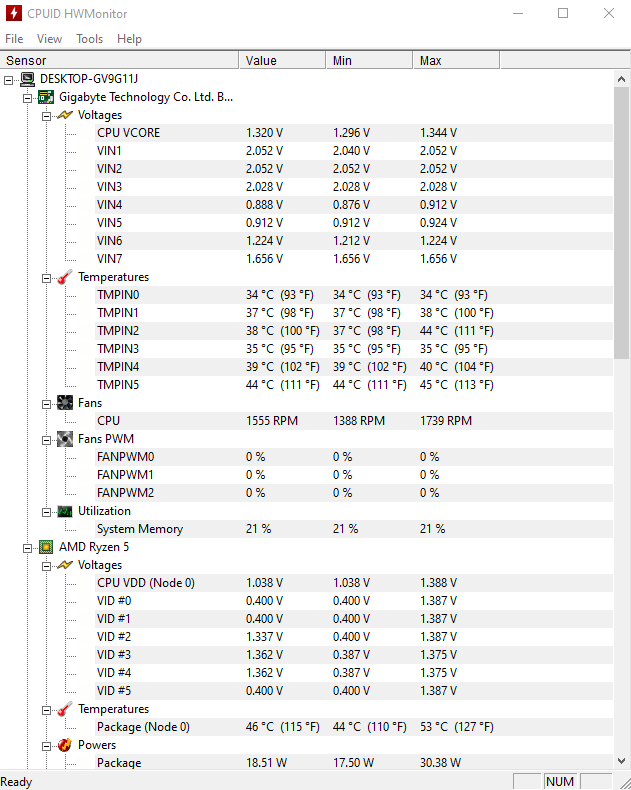Click the Utilization graph icon
Screen dimensions: 631x790
(x=65, y=511)
